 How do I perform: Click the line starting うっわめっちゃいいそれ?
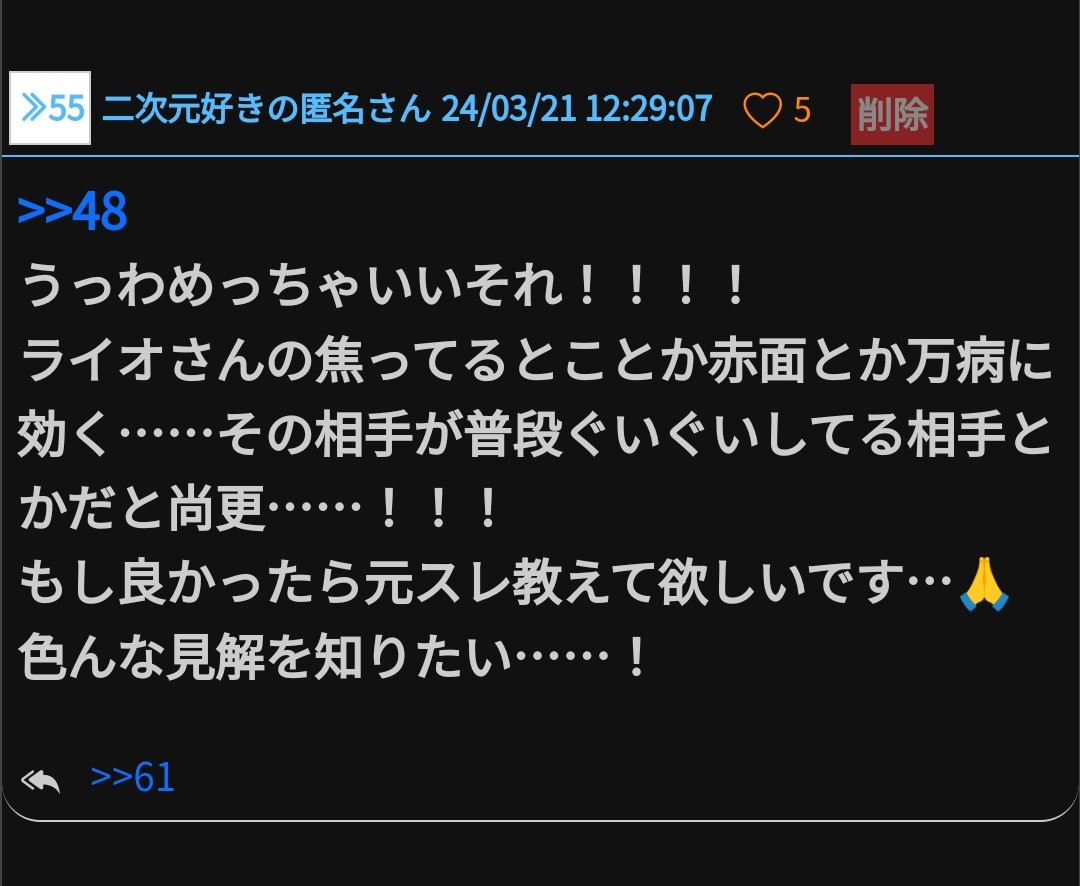point(384,285)
